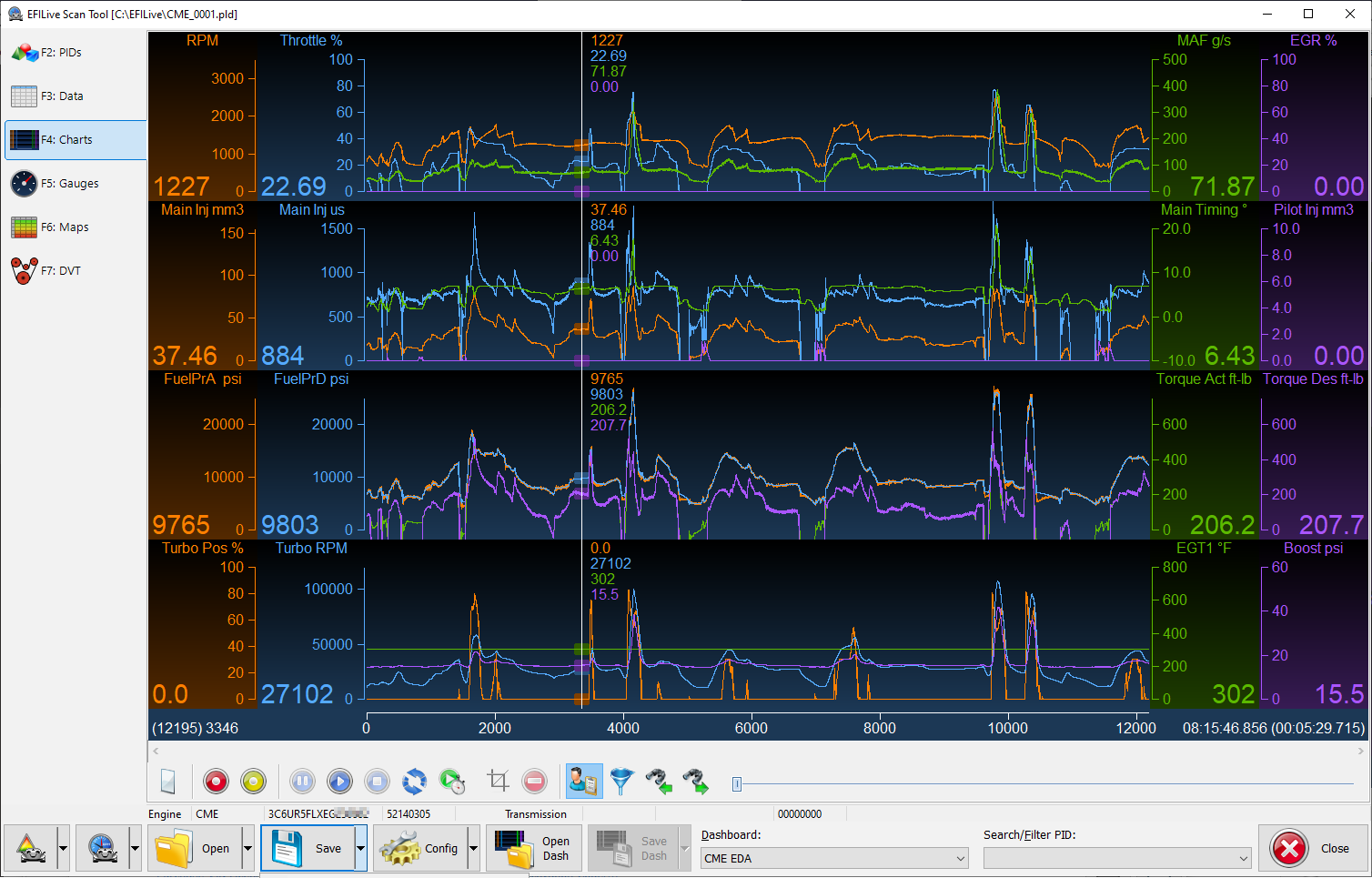Pause the log playback
This screenshot has height=878, width=1372.
point(302,782)
